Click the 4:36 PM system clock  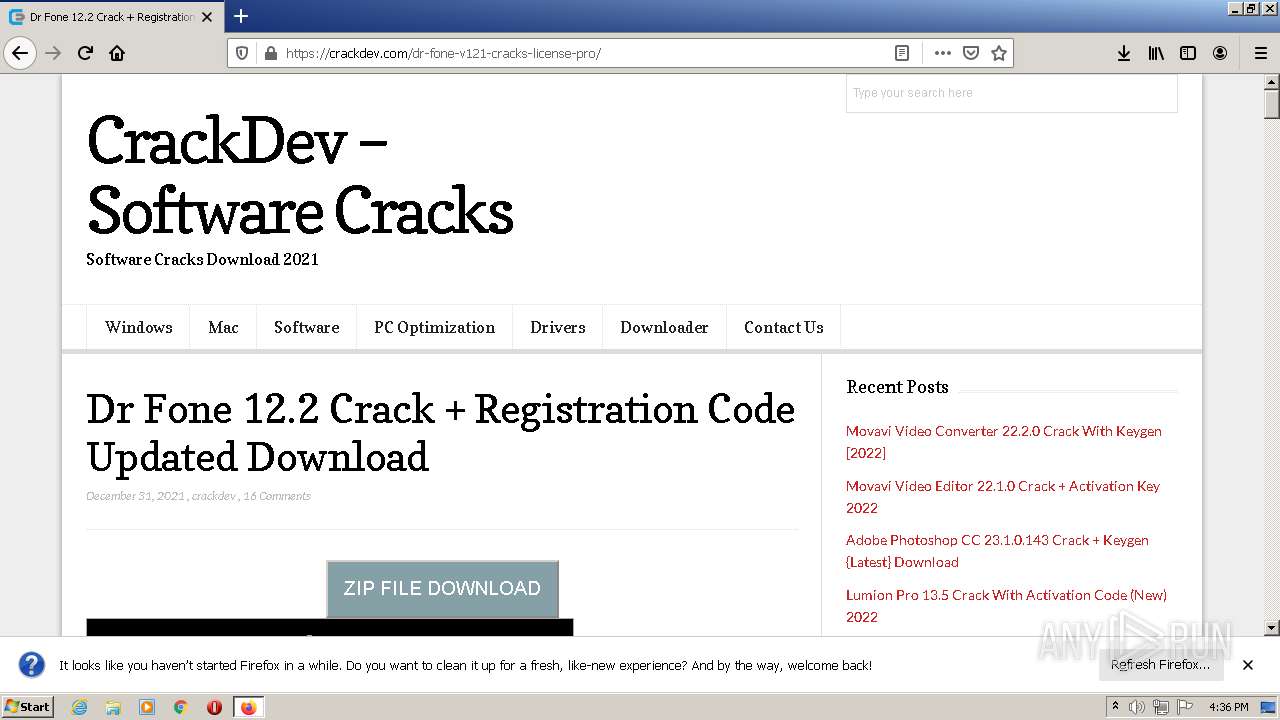click(1228, 707)
